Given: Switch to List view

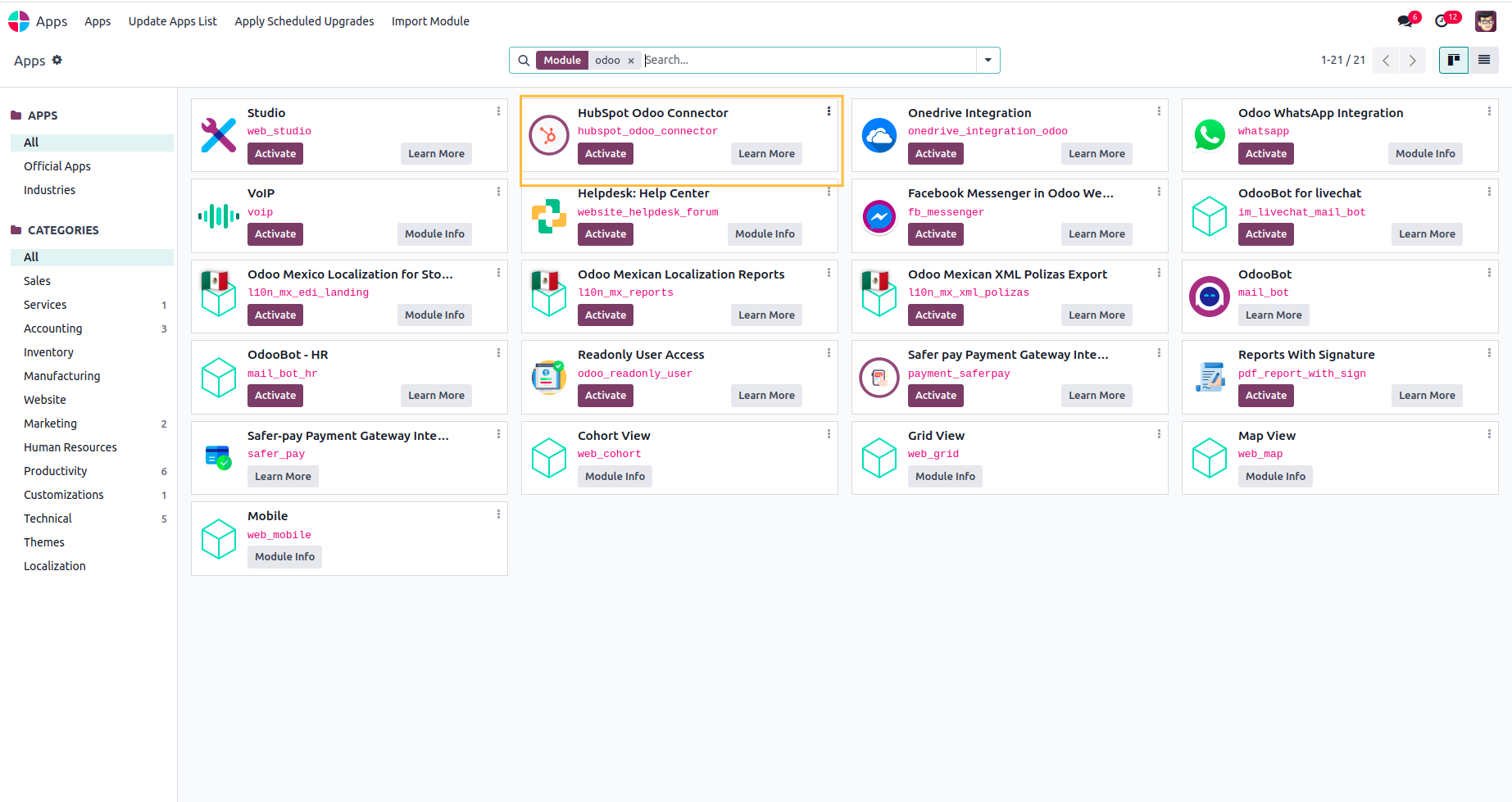Looking at the screenshot, I should point(1484,60).
